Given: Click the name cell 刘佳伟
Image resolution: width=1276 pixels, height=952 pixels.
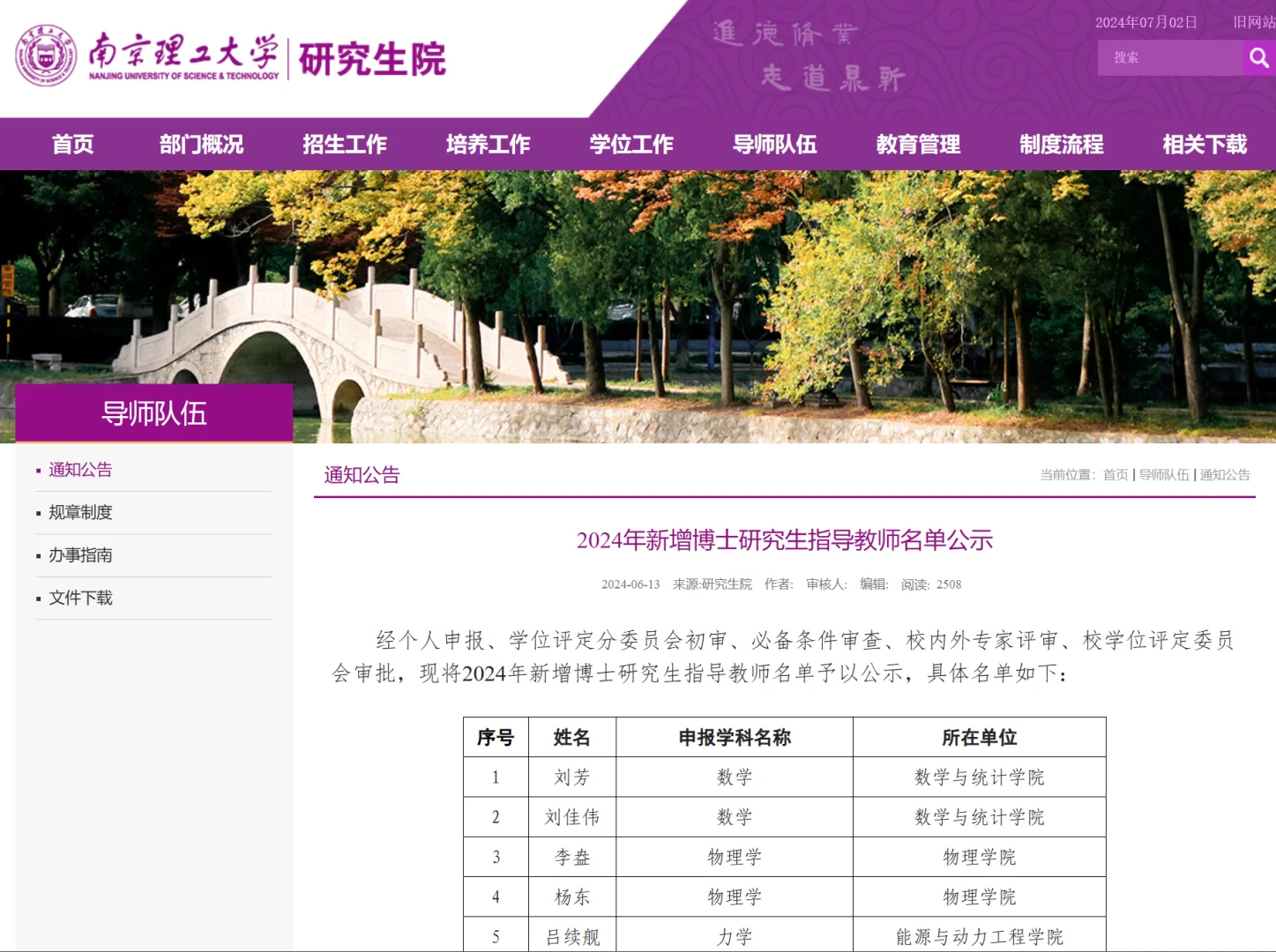Looking at the screenshot, I should coord(572,817).
